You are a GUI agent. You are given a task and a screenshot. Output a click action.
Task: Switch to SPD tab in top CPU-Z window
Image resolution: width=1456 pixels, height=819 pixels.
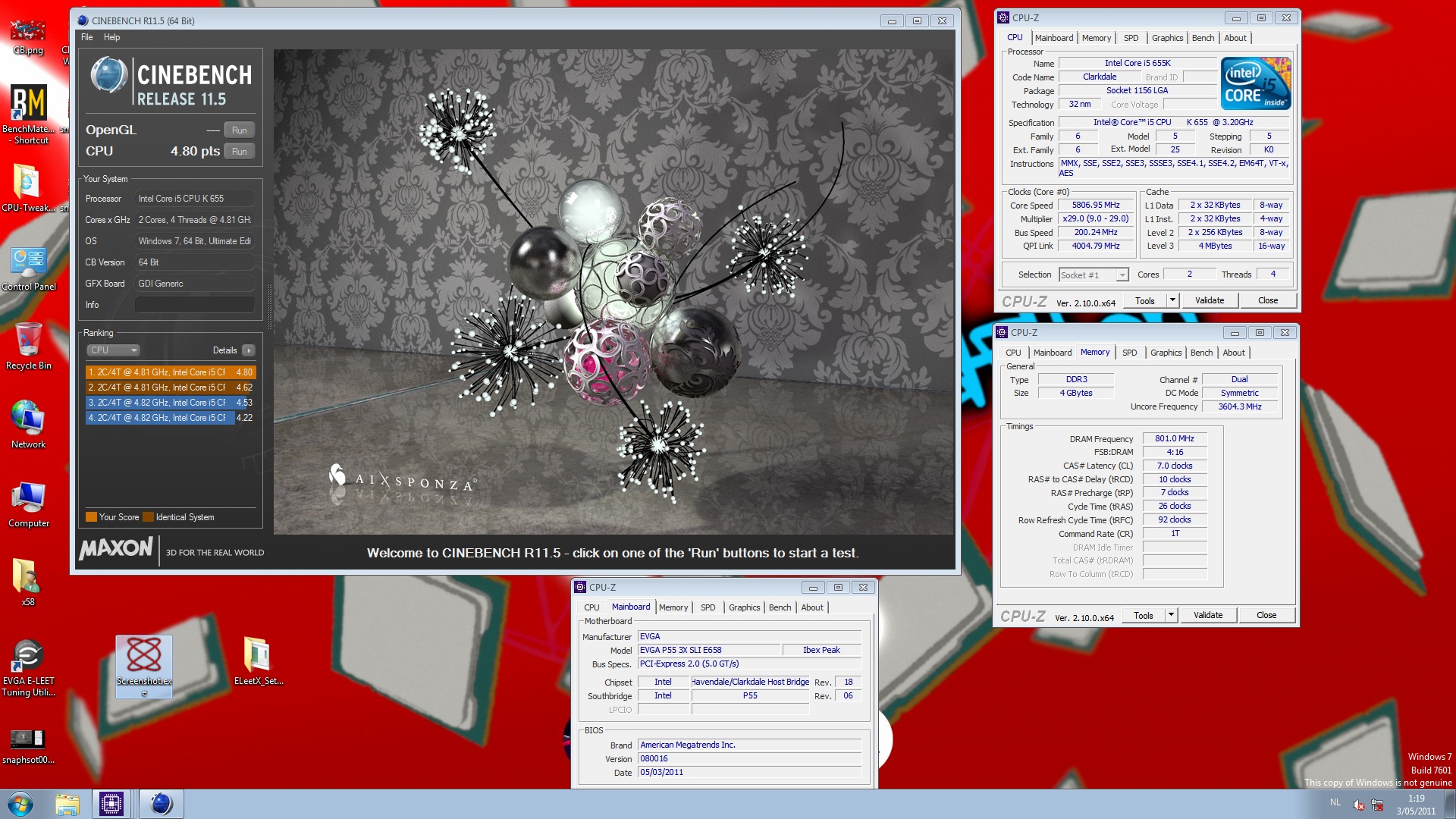click(x=1131, y=38)
